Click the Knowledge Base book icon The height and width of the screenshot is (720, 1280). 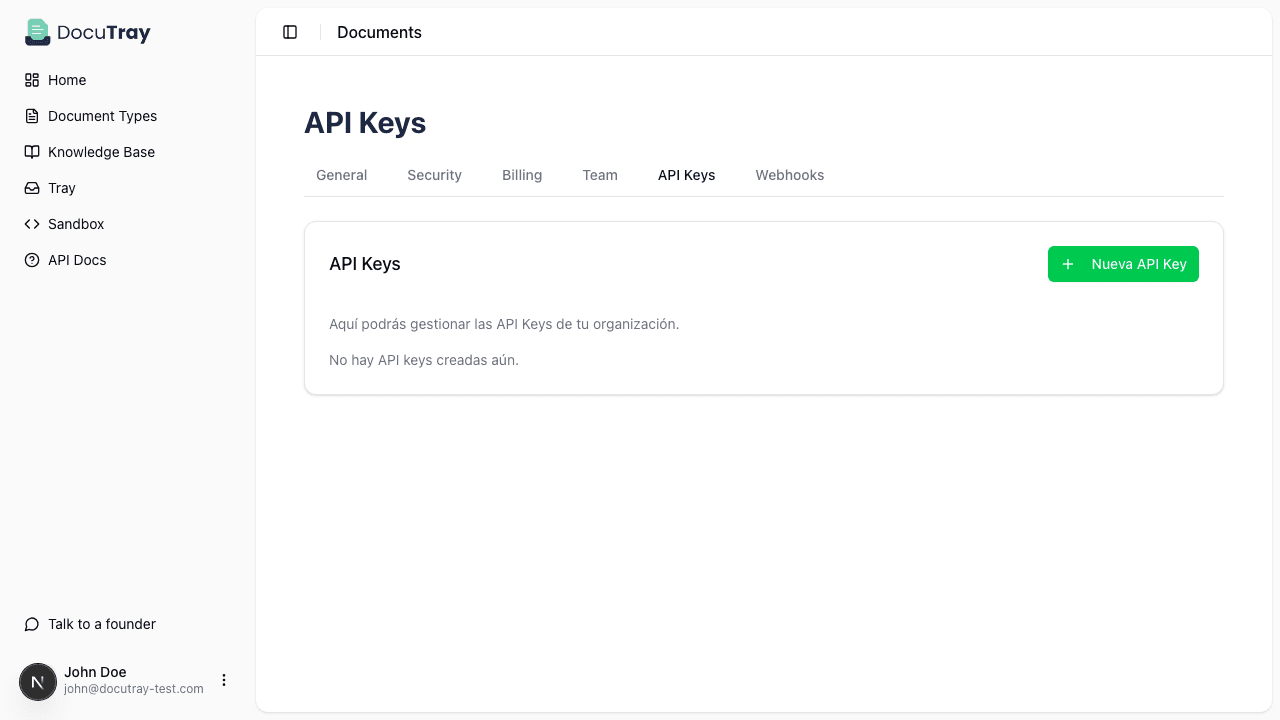coord(31,152)
